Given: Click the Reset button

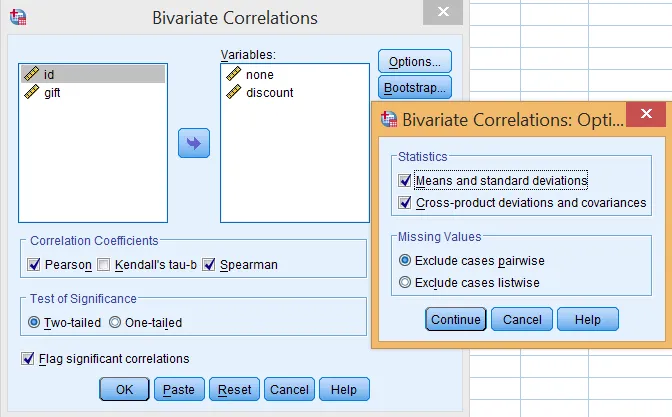Looking at the screenshot, I should point(234,389).
